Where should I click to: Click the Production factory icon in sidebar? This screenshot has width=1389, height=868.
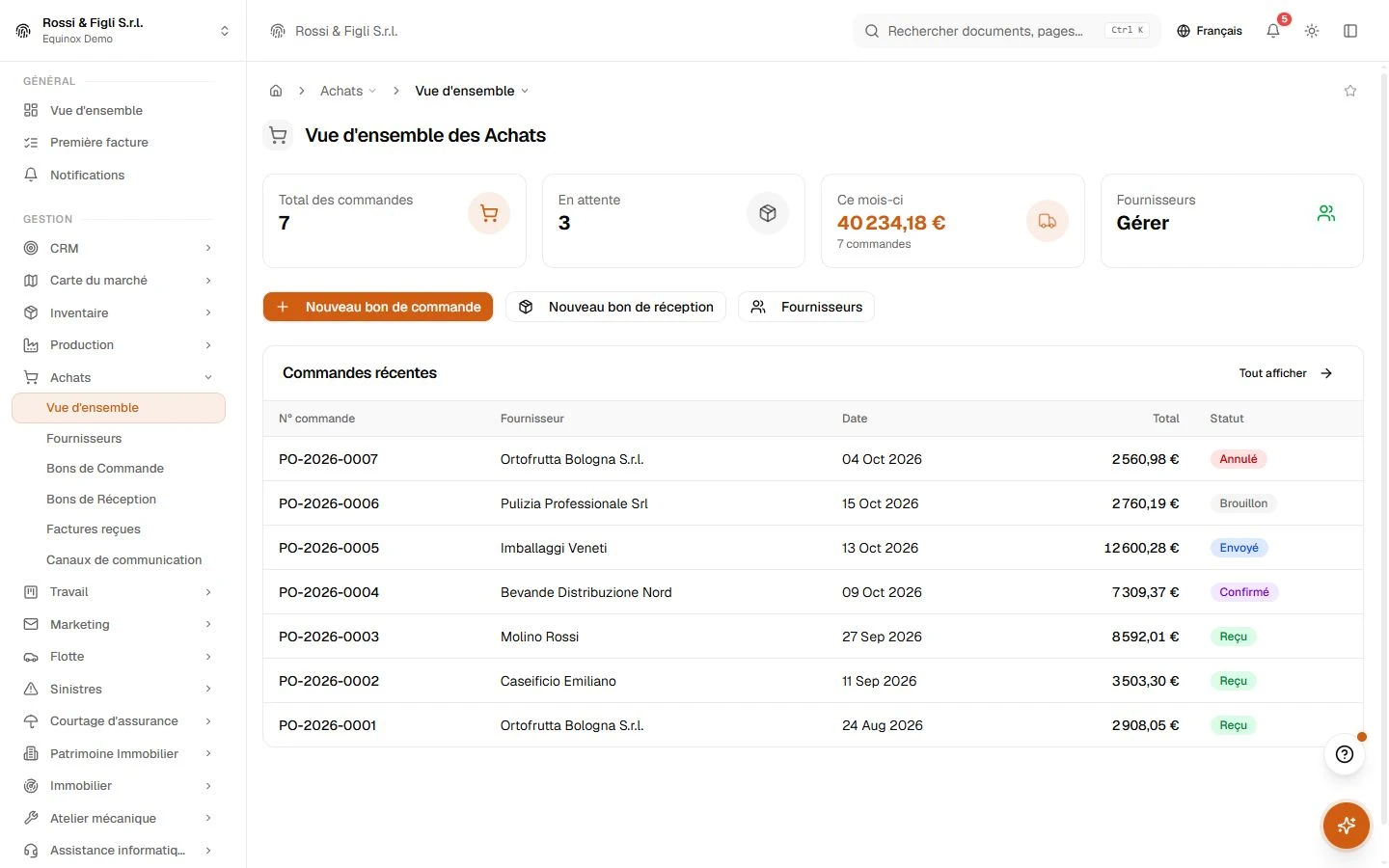click(x=31, y=345)
